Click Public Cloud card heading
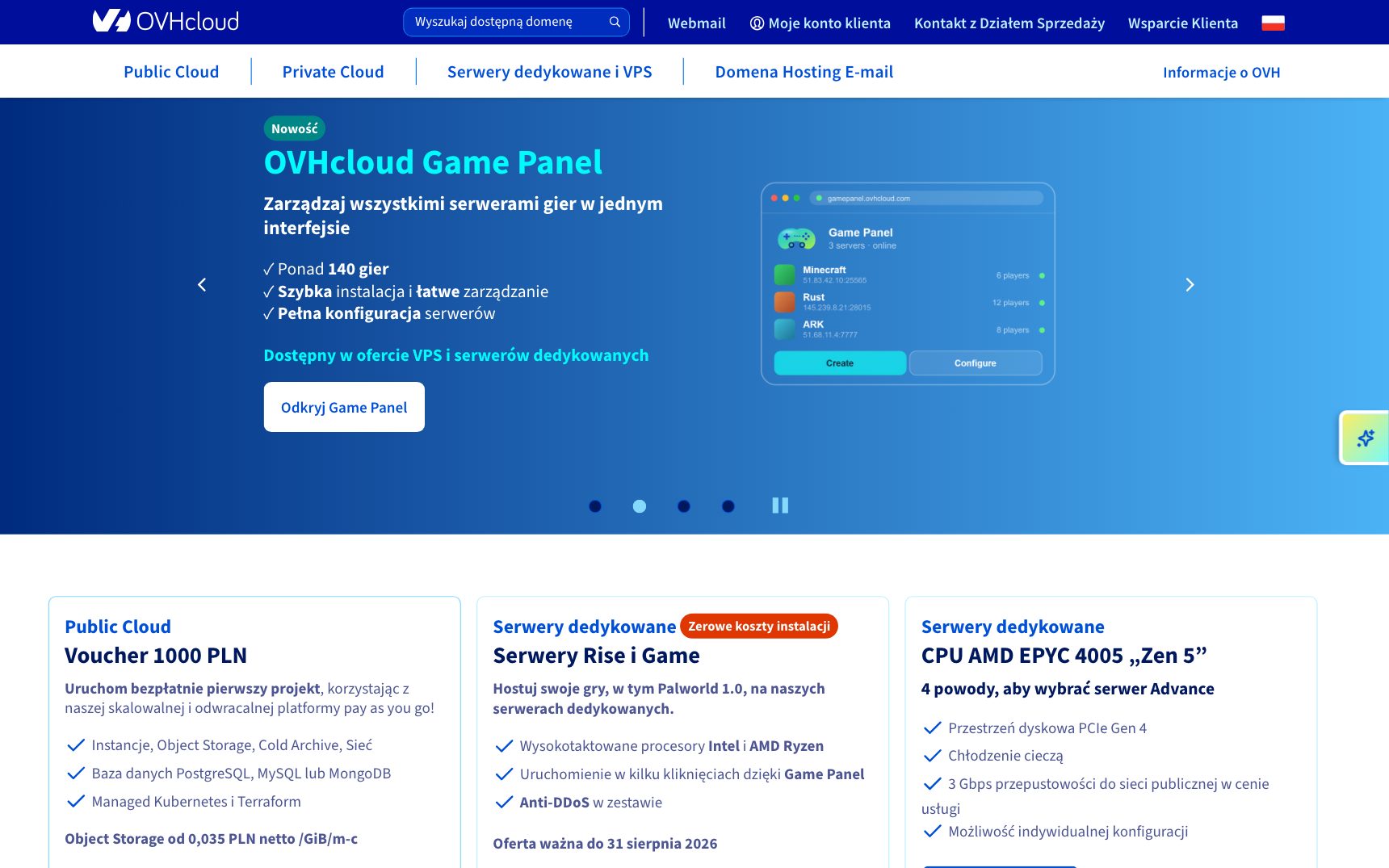 click(x=118, y=627)
